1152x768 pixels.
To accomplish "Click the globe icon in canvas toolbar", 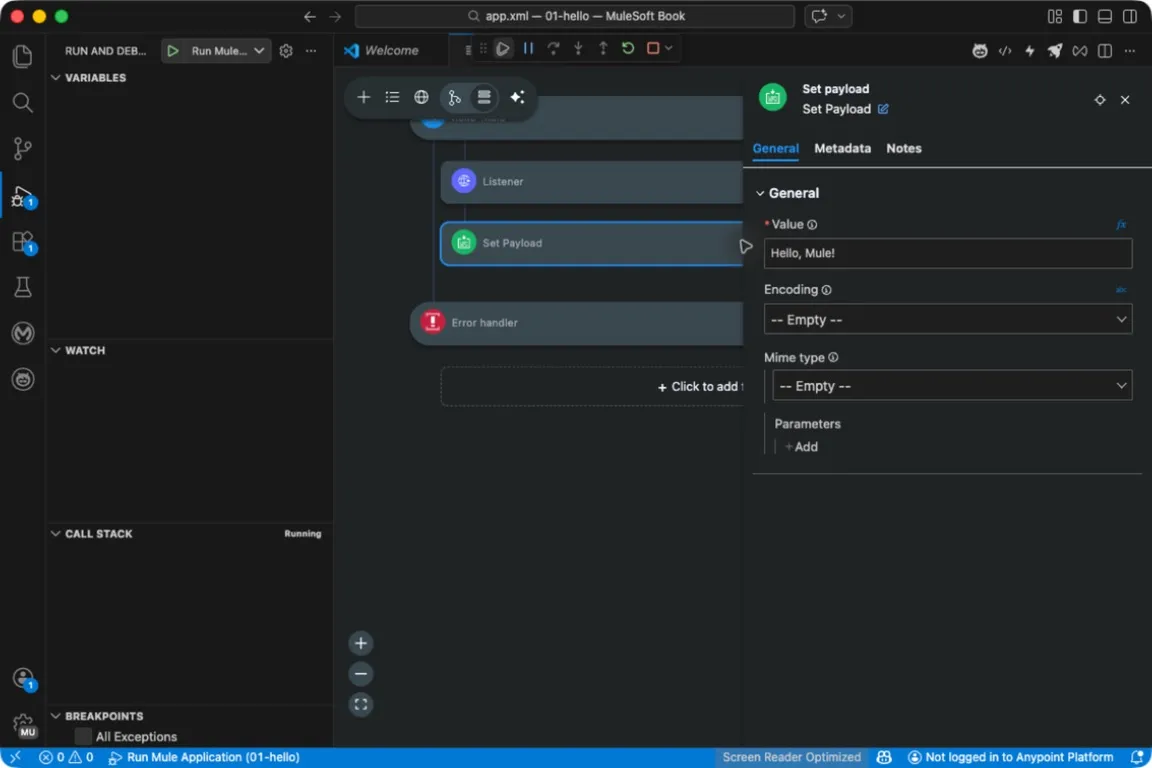I will point(421,97).
